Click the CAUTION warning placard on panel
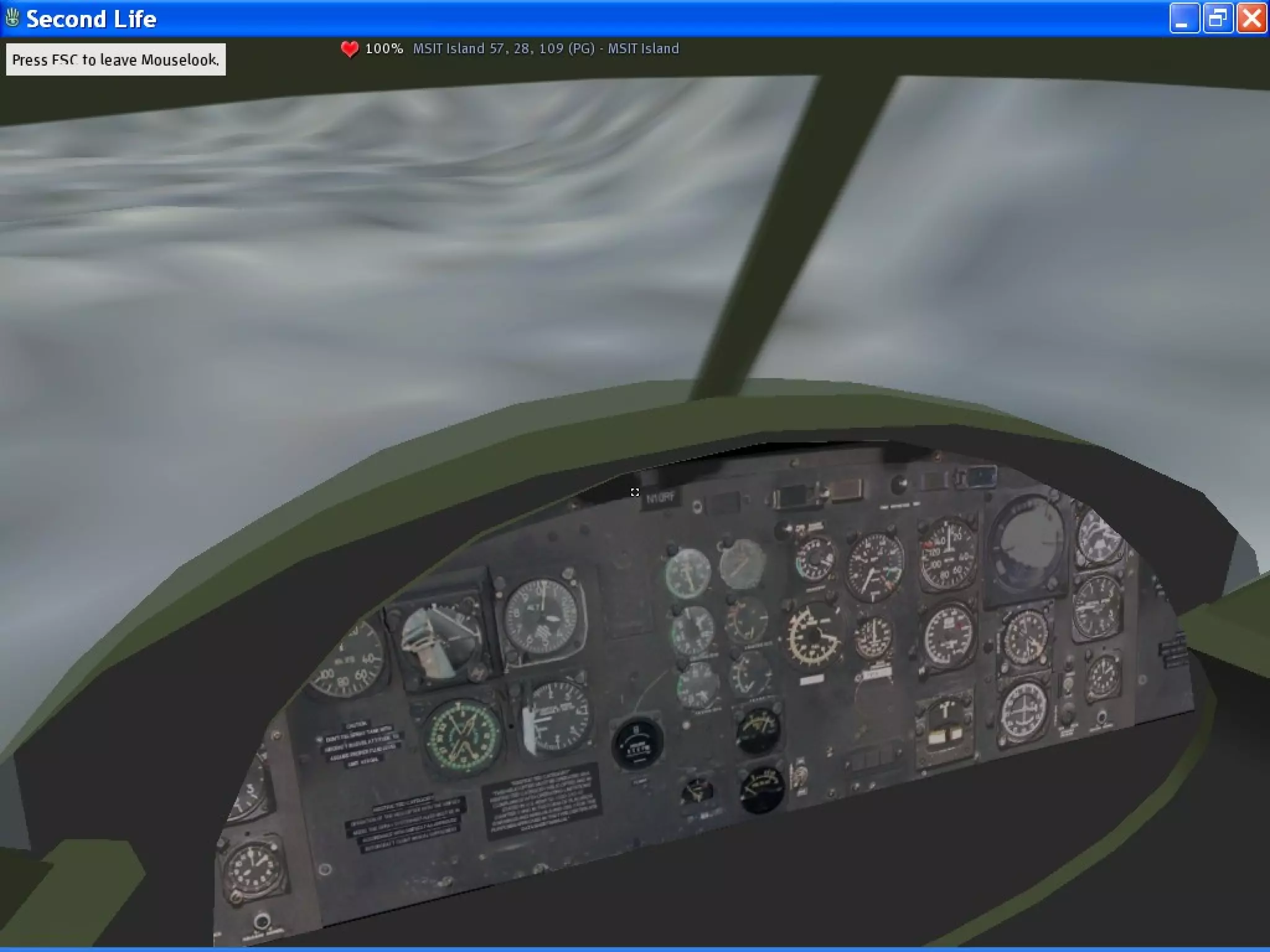The width and height of the screenshot is (1270, 952). pyautogui.click(x=360, y=745)
